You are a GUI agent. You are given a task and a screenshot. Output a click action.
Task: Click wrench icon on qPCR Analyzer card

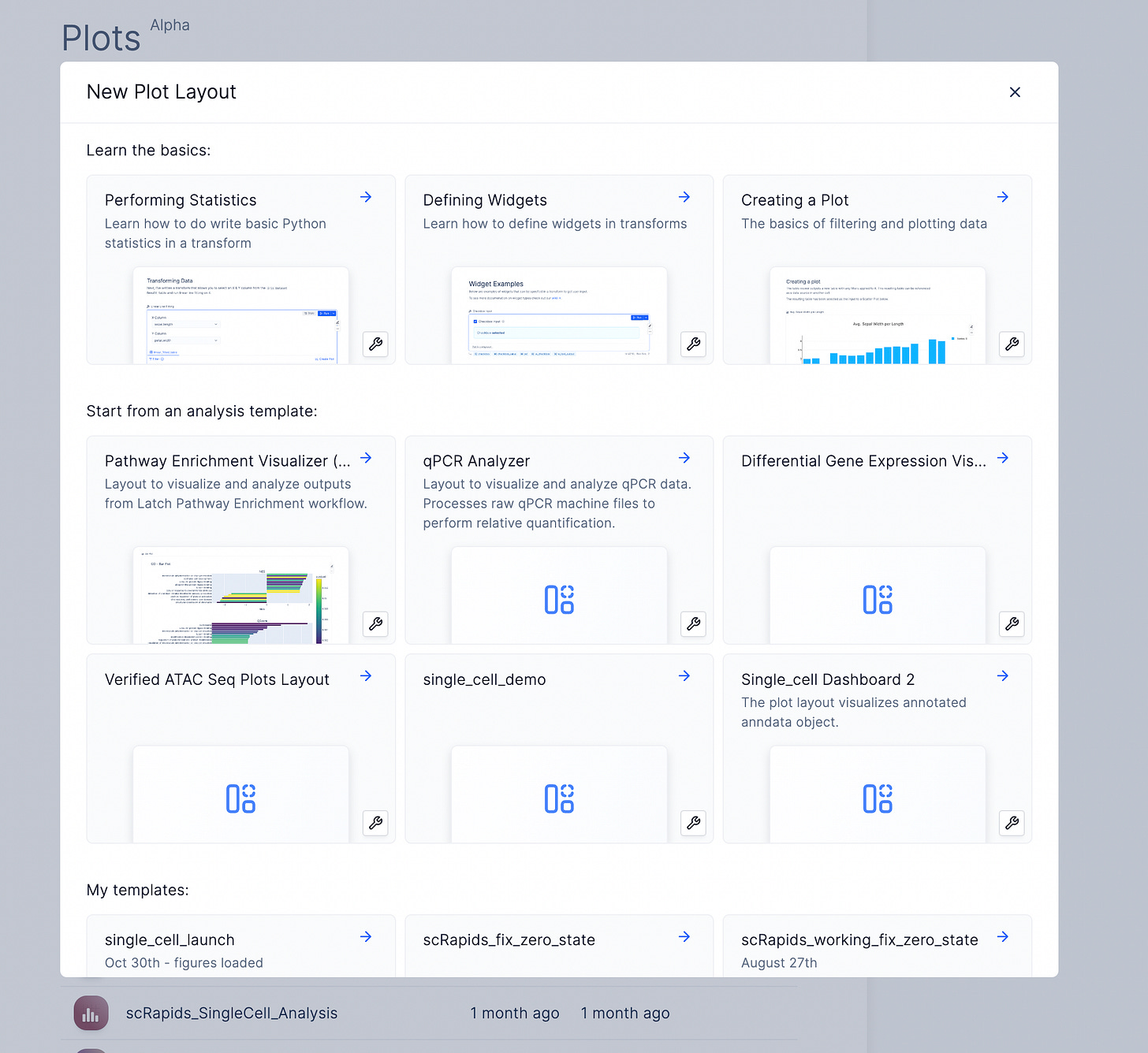[693, 623]
